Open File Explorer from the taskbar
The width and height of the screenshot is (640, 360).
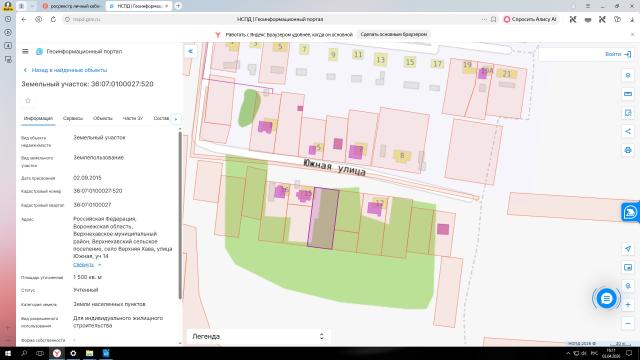click(89, 353)
